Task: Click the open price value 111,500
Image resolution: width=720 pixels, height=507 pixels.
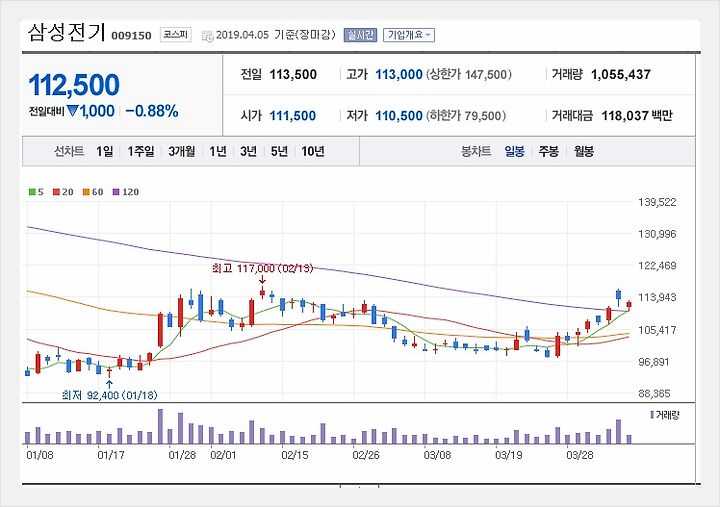Action: tap(292, 116)
